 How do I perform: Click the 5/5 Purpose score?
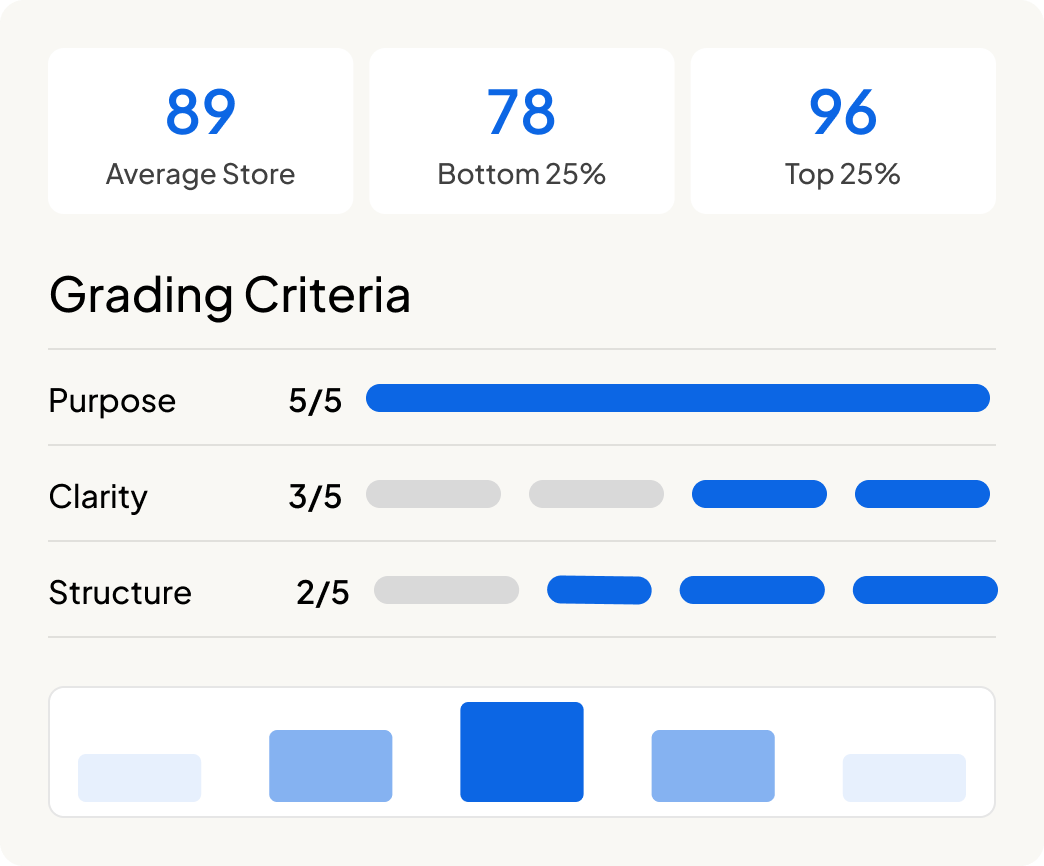tap(315, 401)
